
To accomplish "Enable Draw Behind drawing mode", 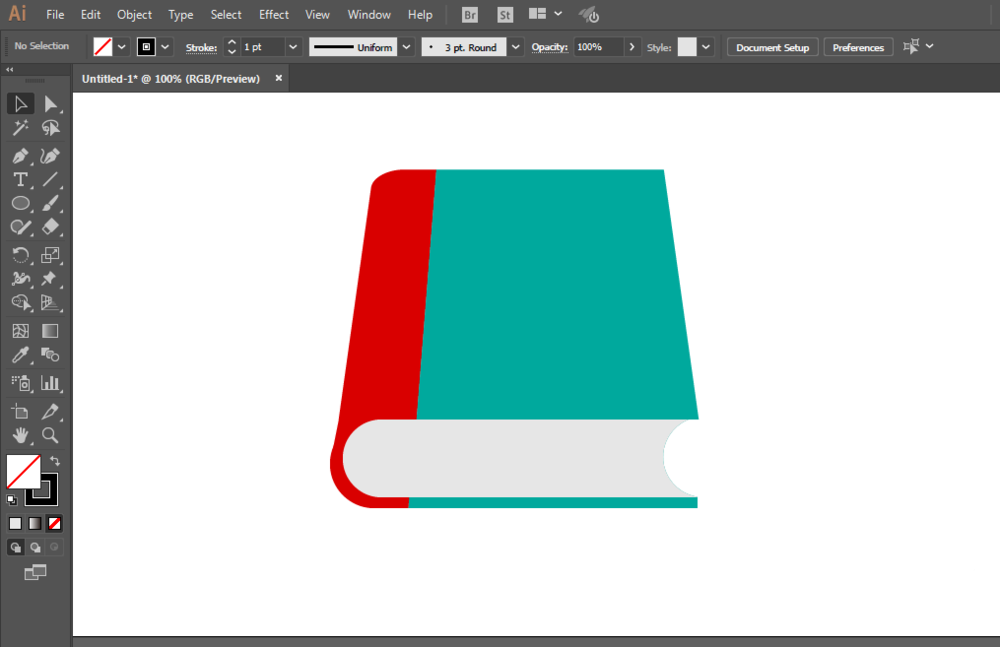I will 35,547.
